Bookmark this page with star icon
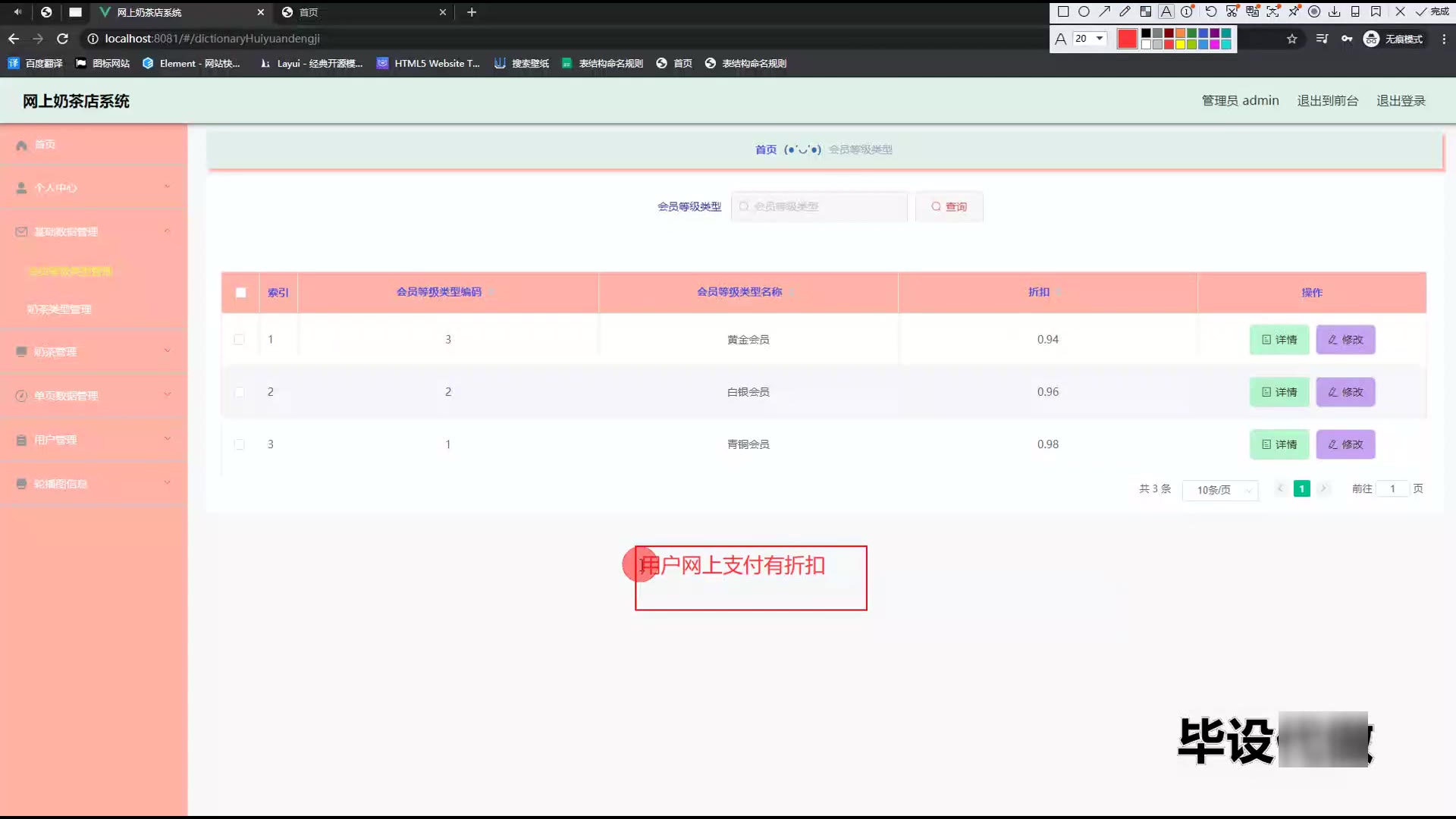Screen dimensions: 1456x819 coord(1292,39)
